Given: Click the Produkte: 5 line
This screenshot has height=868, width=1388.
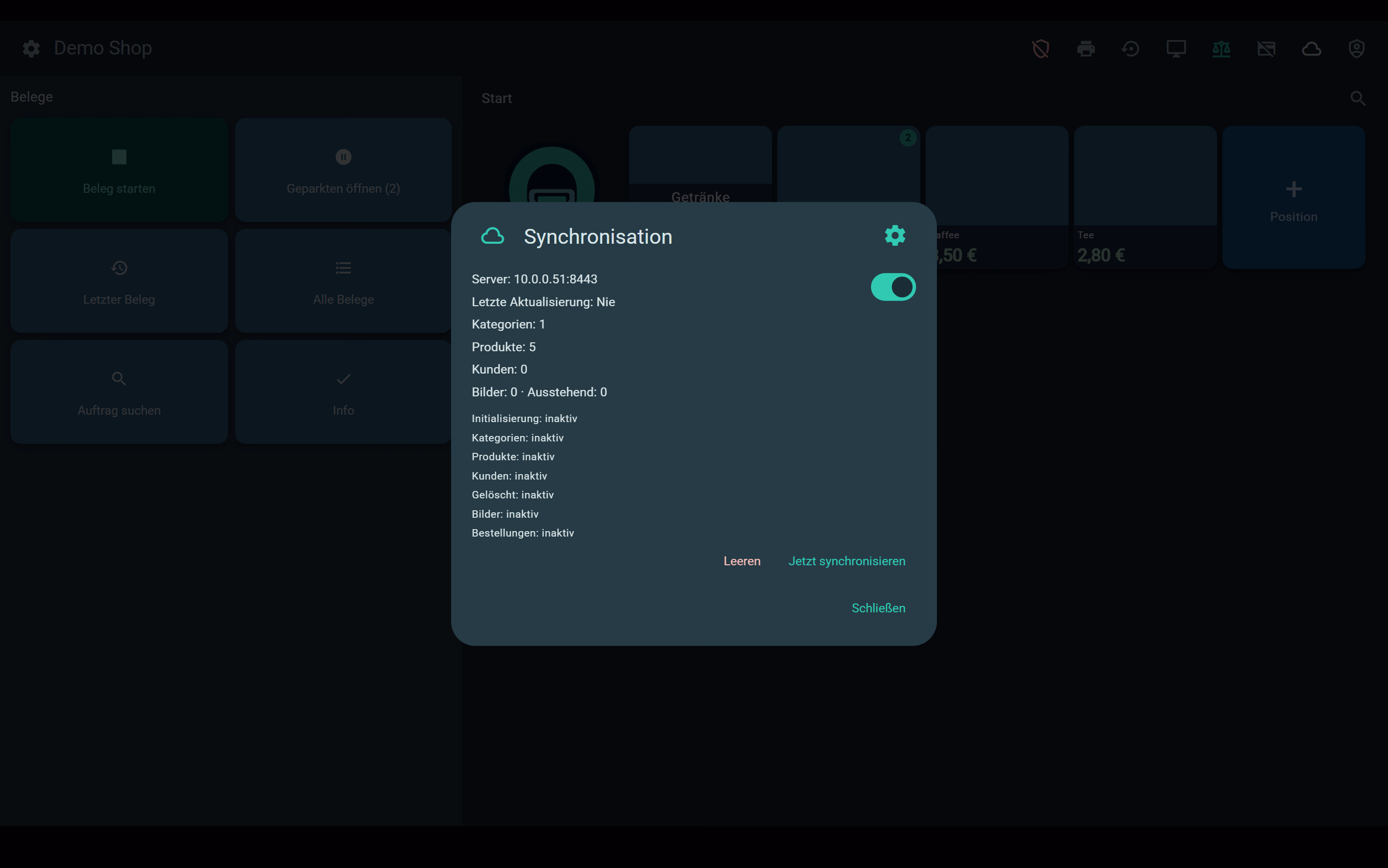Looking at the screenshot, I should [x=504, y=347].
